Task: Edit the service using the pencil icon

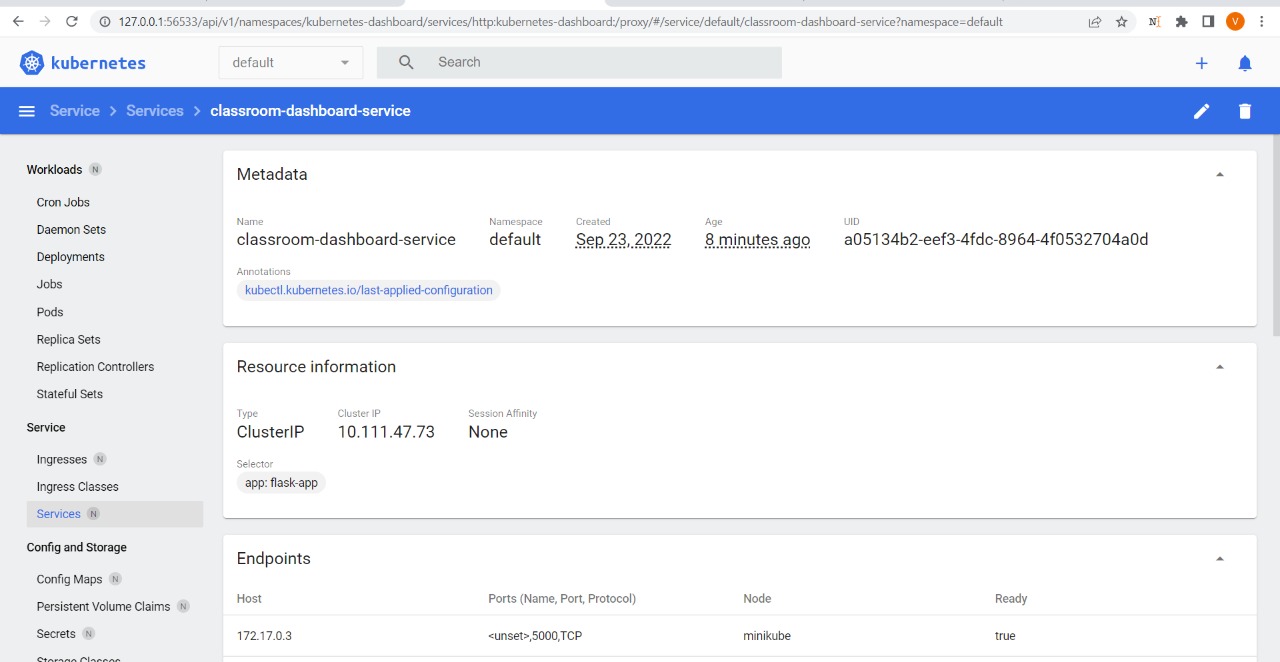Action: click(x=1201, y=110)
